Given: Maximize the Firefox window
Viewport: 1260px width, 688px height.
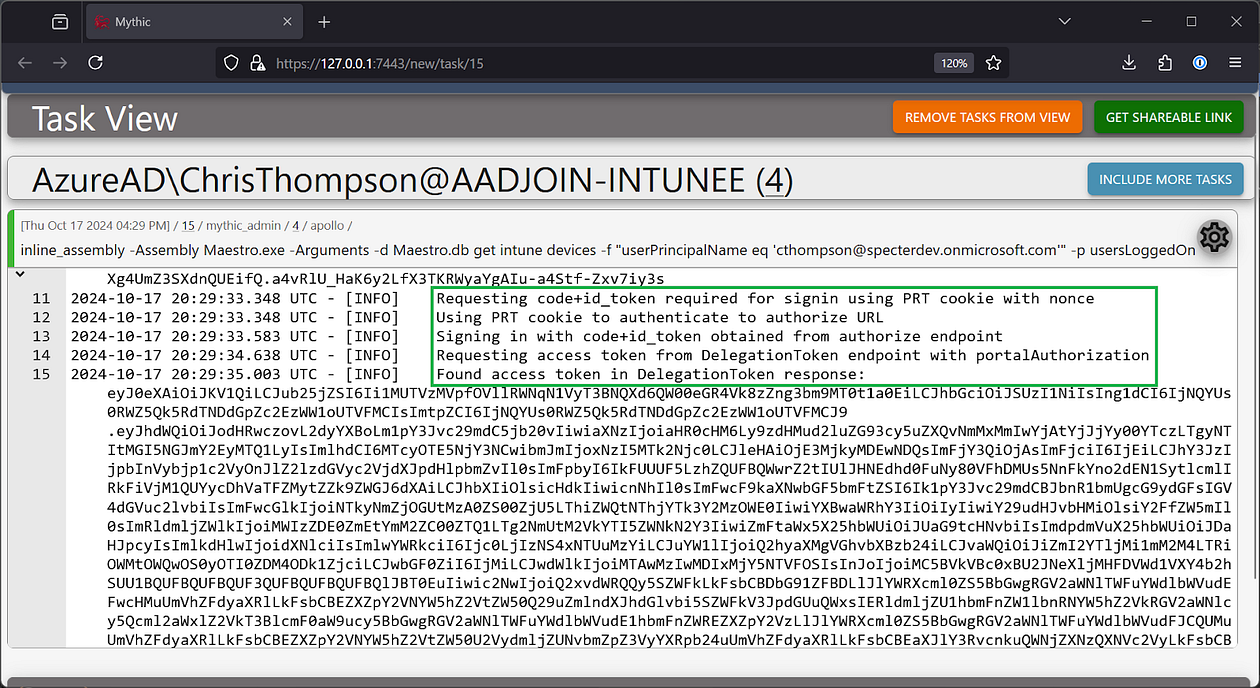Looking at the screenshot, I should pos(1191,21).
